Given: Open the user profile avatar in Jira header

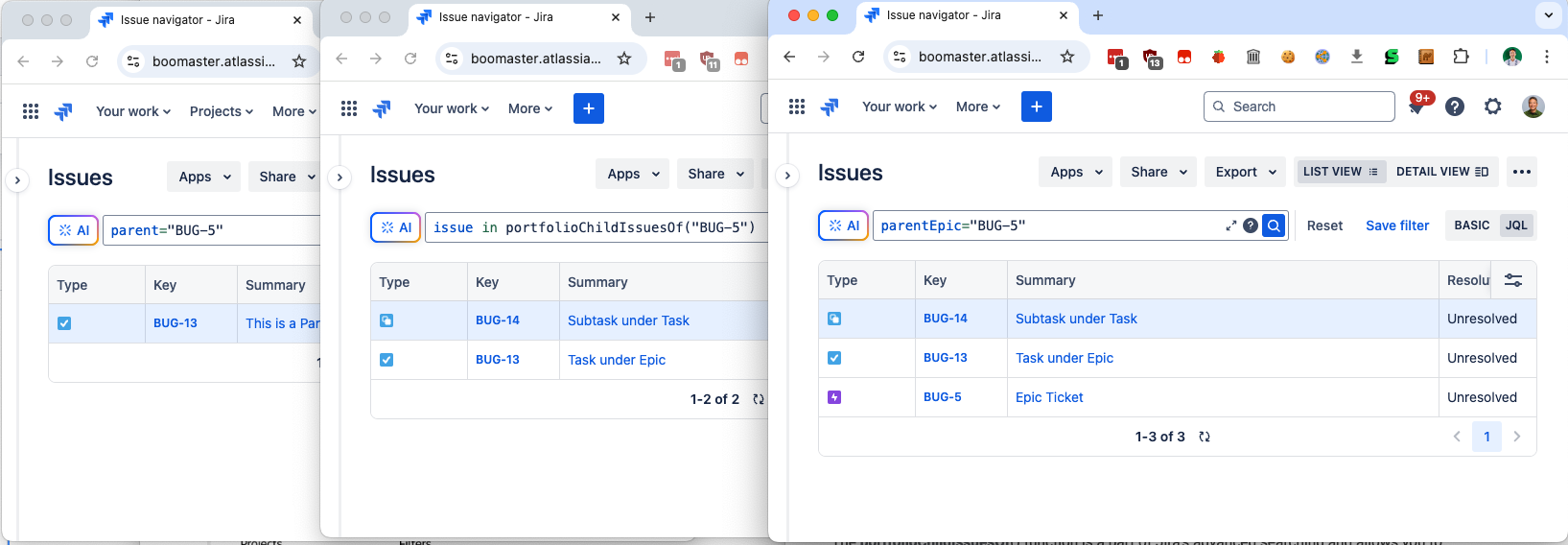Looking at the screenshot, I should 1533,107.
